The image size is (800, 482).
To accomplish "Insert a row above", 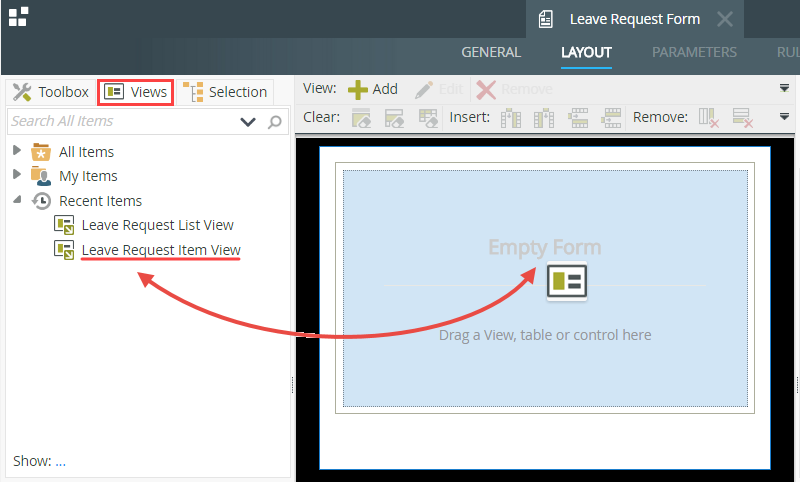I will (578, 118).
